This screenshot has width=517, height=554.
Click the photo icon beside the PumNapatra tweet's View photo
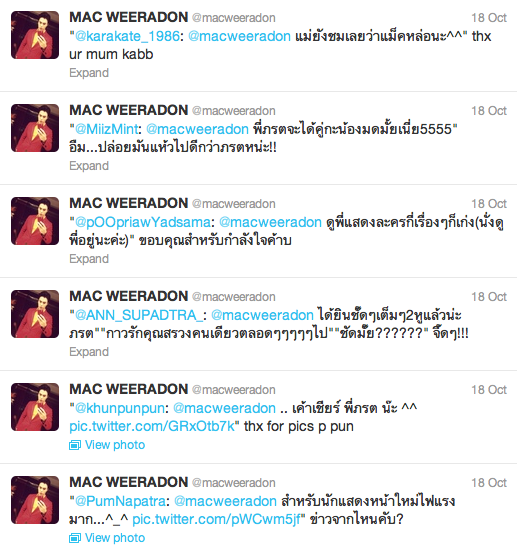pyautogui.click(x=75, y=538)
